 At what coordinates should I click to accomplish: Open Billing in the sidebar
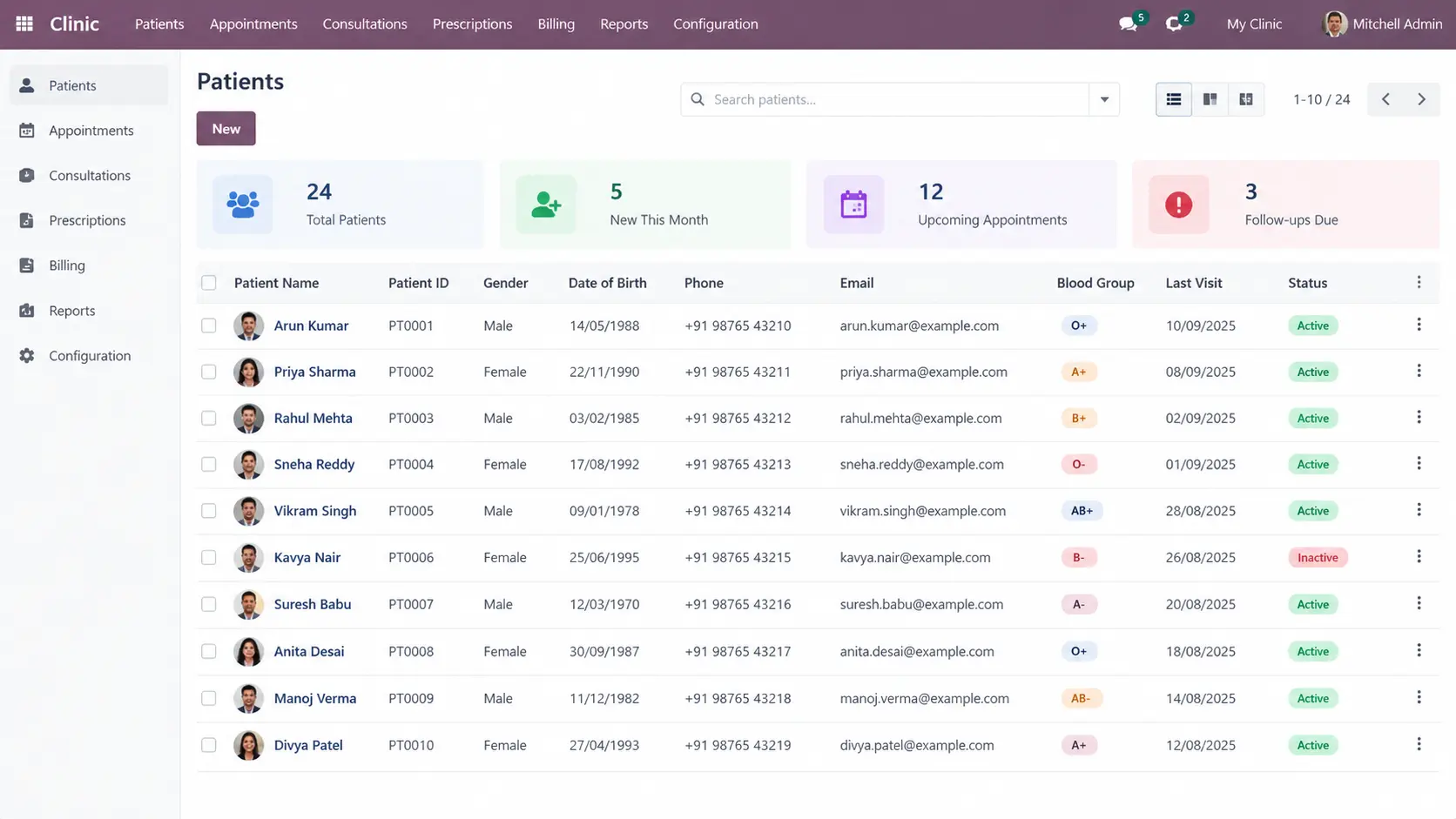[89, 265]
